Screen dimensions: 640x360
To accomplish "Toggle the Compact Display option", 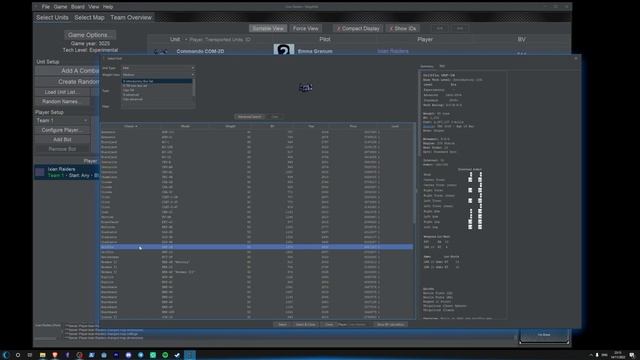I will pos(358,29).
